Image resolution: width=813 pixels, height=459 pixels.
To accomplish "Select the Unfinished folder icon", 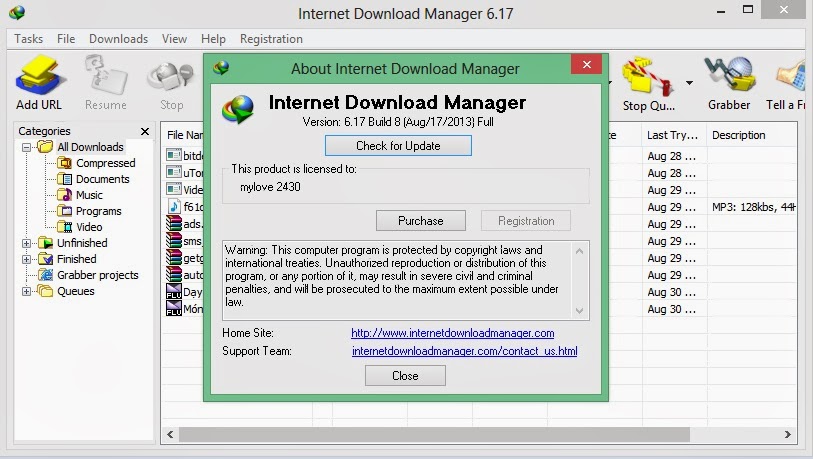I will pos(46,243).
